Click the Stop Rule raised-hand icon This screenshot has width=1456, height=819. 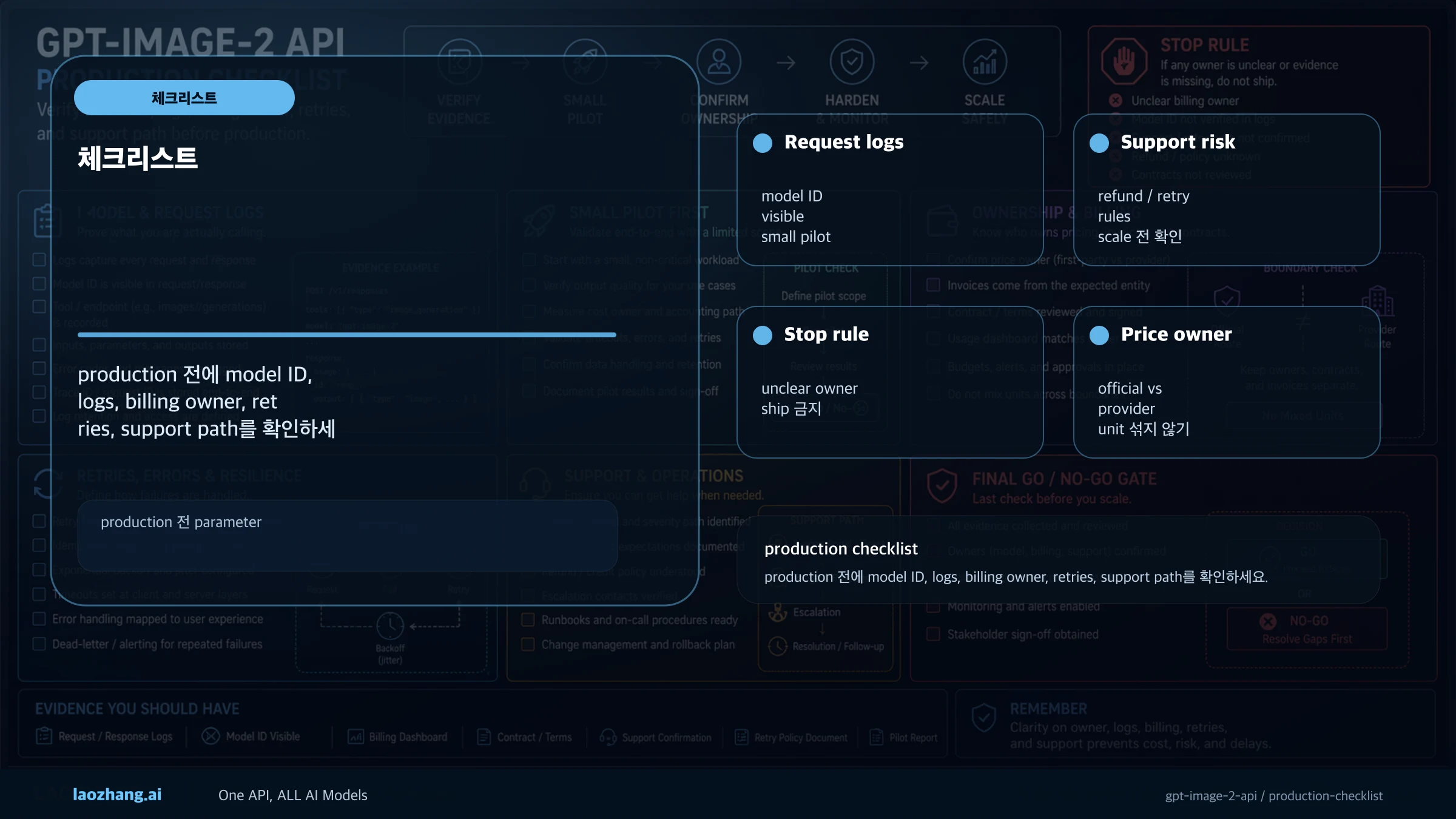pyautogui.click(x=1124, y=61)
